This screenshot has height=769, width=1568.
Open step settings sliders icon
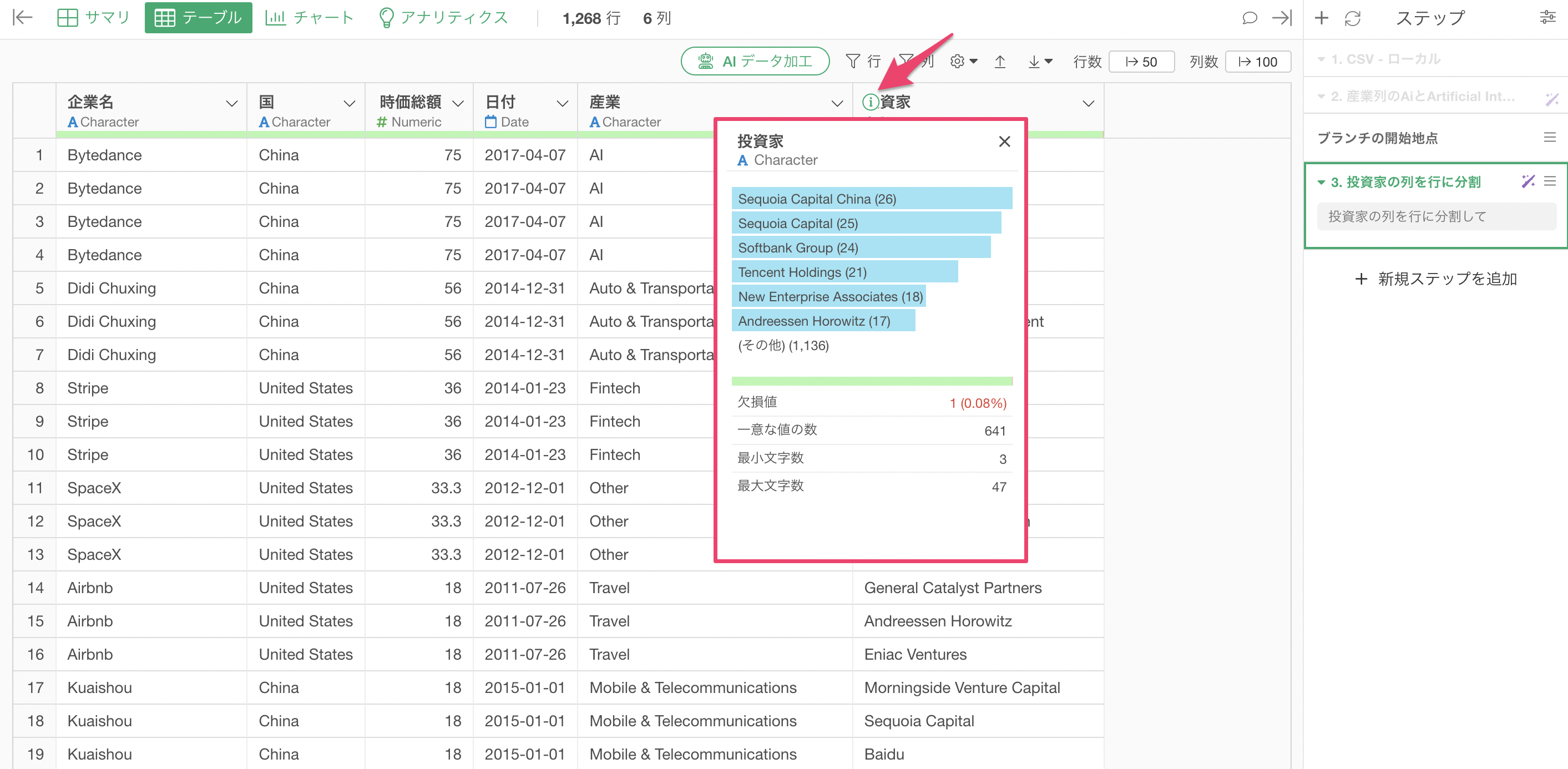tap(1547, 17)
